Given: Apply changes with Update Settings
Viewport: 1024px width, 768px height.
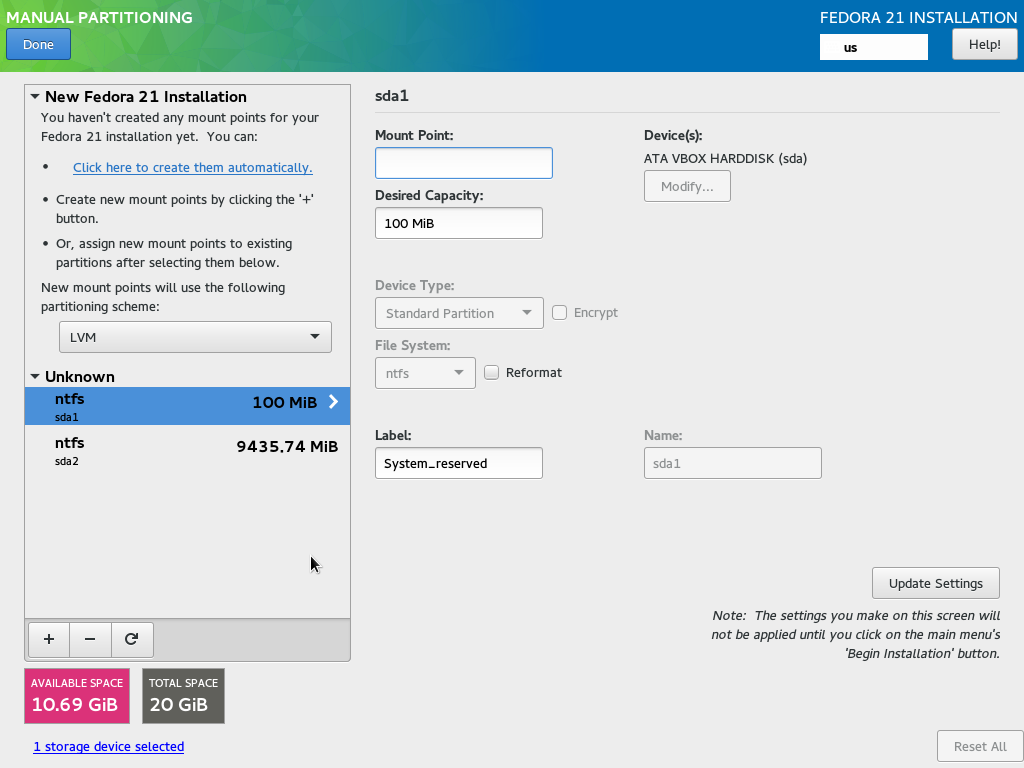Looking at the screenshot, I should [x=935, y=582].
